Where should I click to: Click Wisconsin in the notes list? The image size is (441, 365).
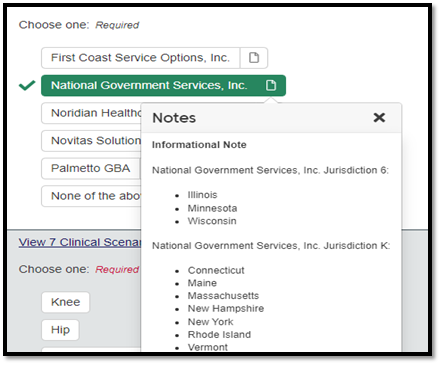click(x=212, y=221)
